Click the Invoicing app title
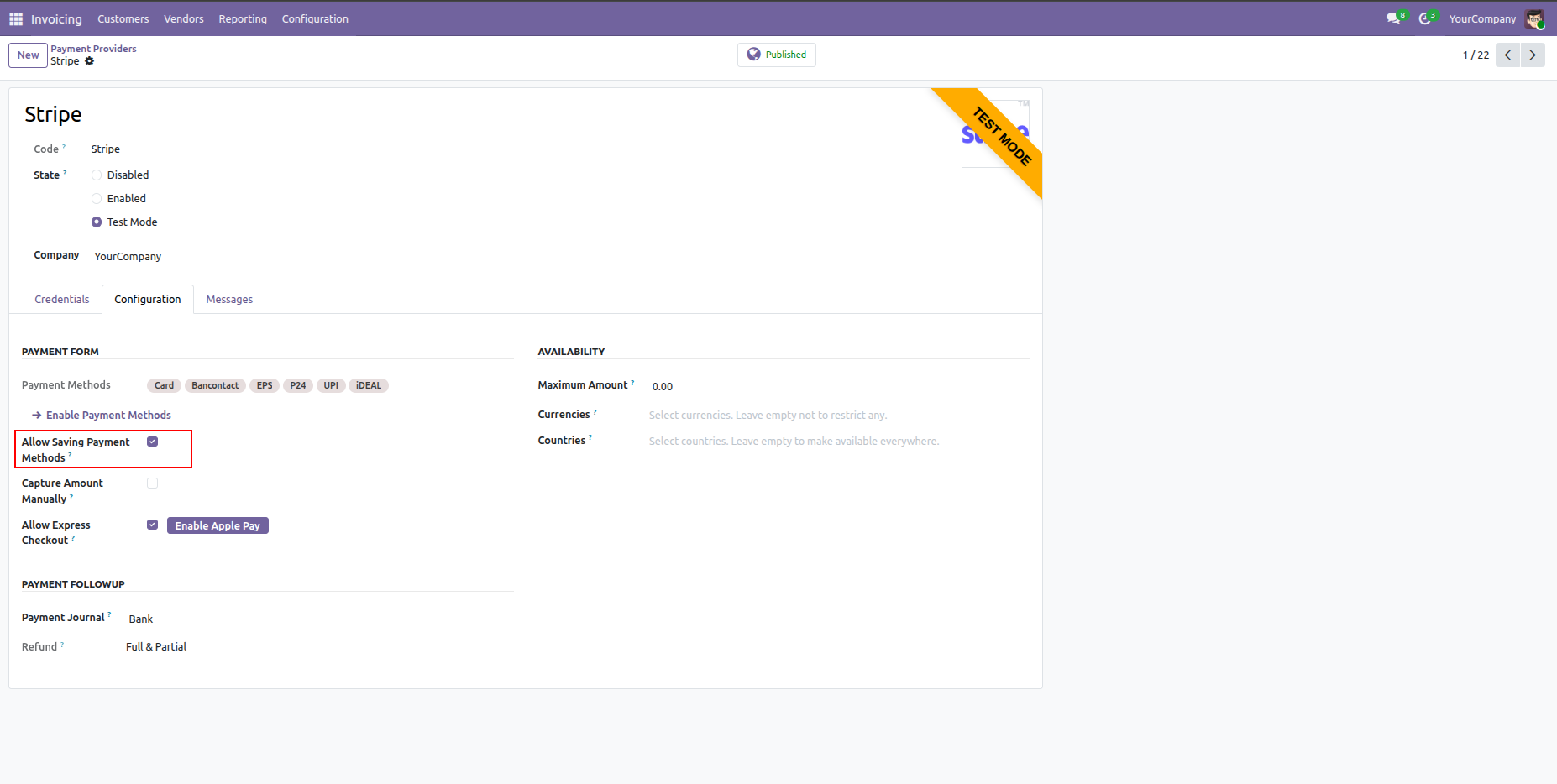This screenshot has width=1557, height=784. [56, 18]
